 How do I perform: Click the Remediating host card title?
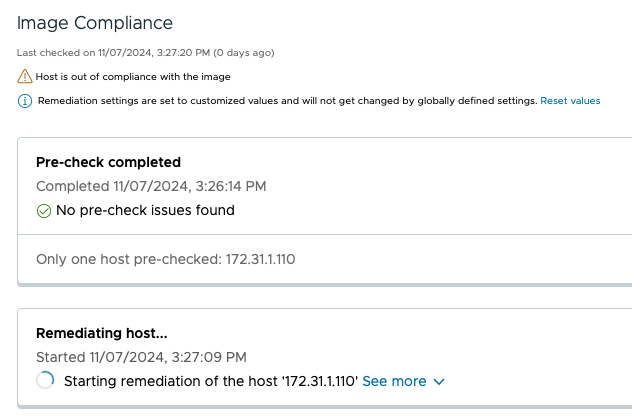102,333
